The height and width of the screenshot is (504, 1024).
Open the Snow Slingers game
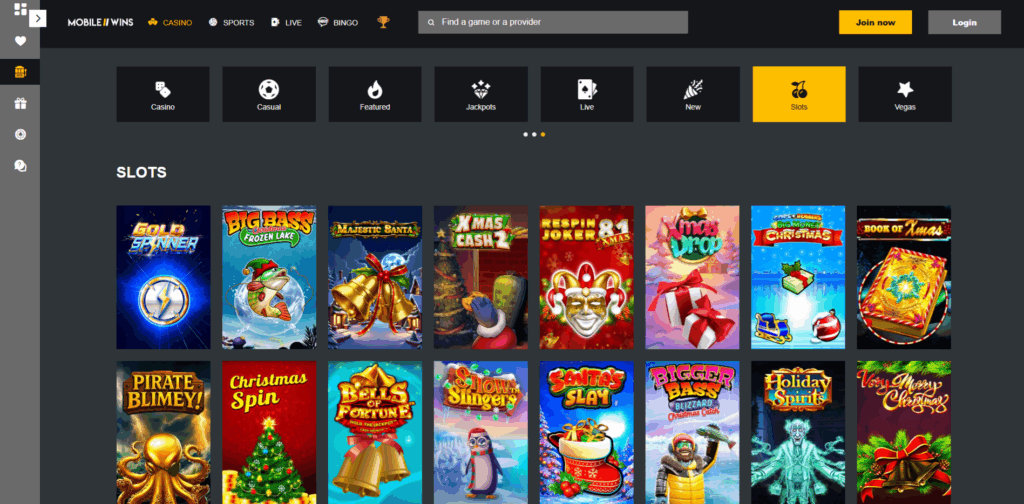click(x=481, y=432)
